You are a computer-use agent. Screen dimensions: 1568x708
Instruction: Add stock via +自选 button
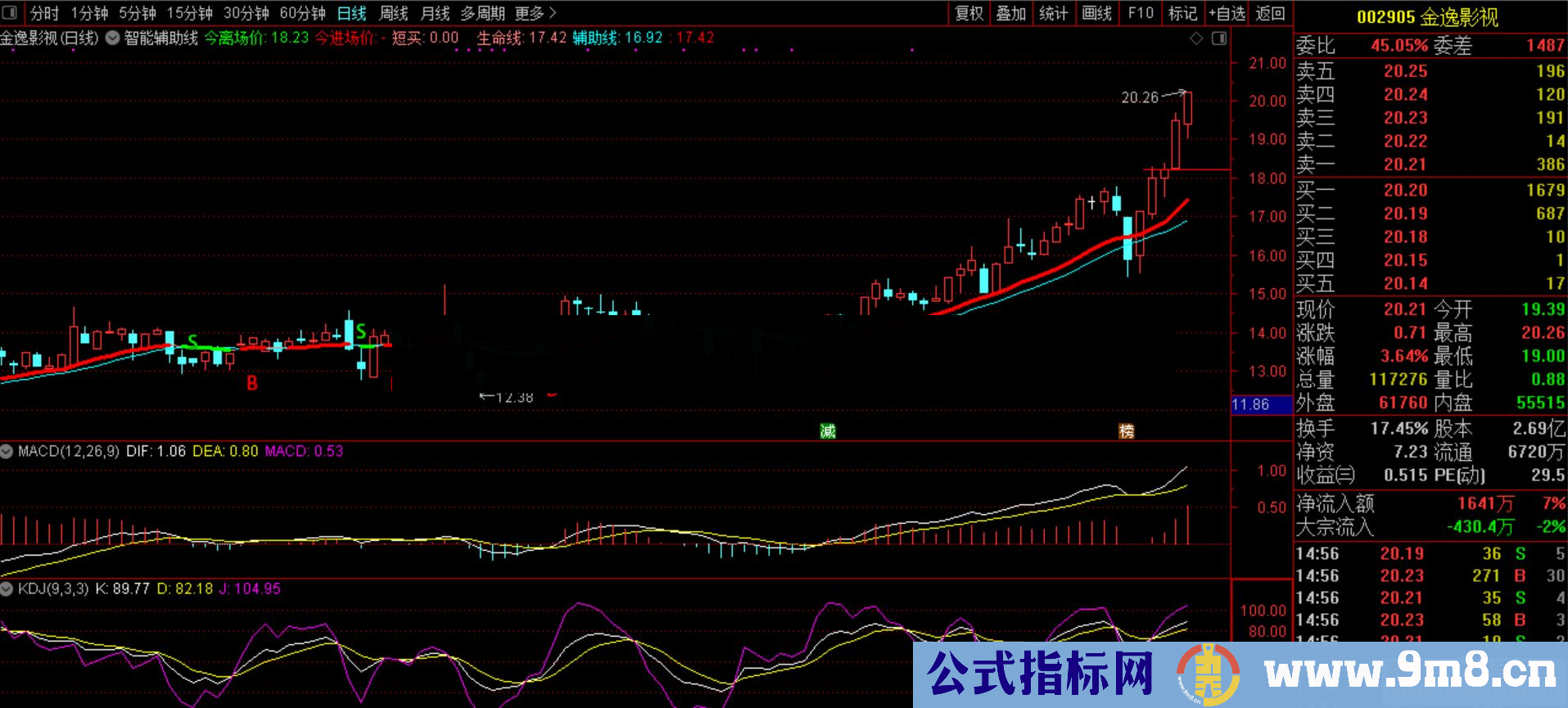click(1227, 13)
